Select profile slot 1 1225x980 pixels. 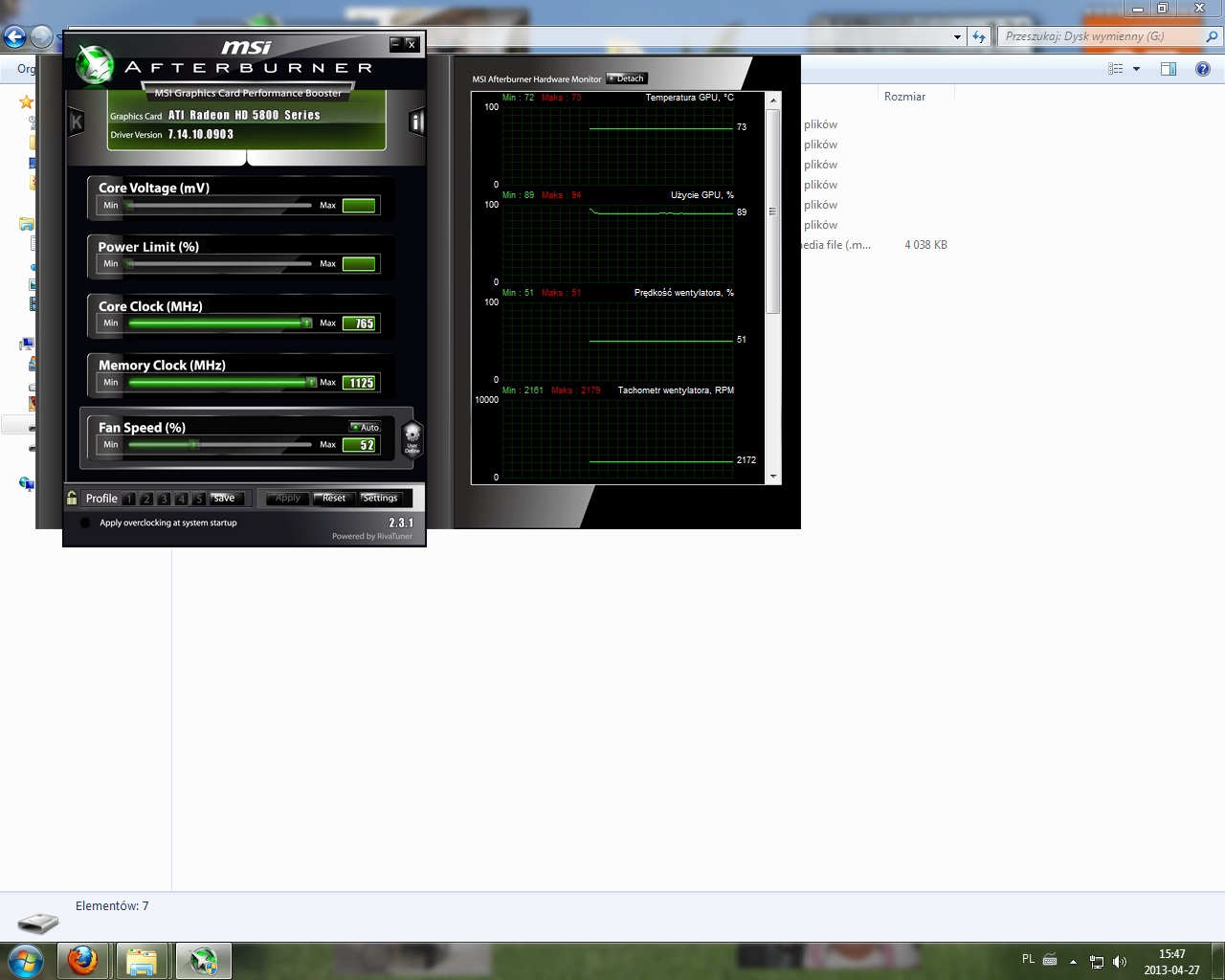pos(129,499)
